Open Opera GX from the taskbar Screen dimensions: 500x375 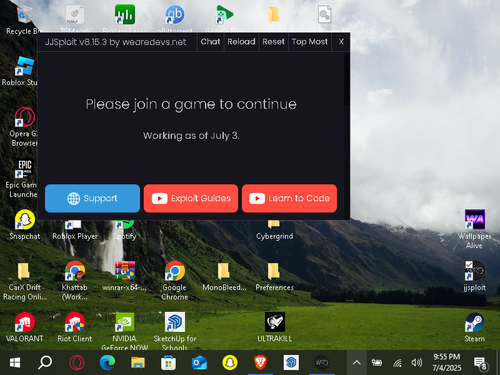76,363
